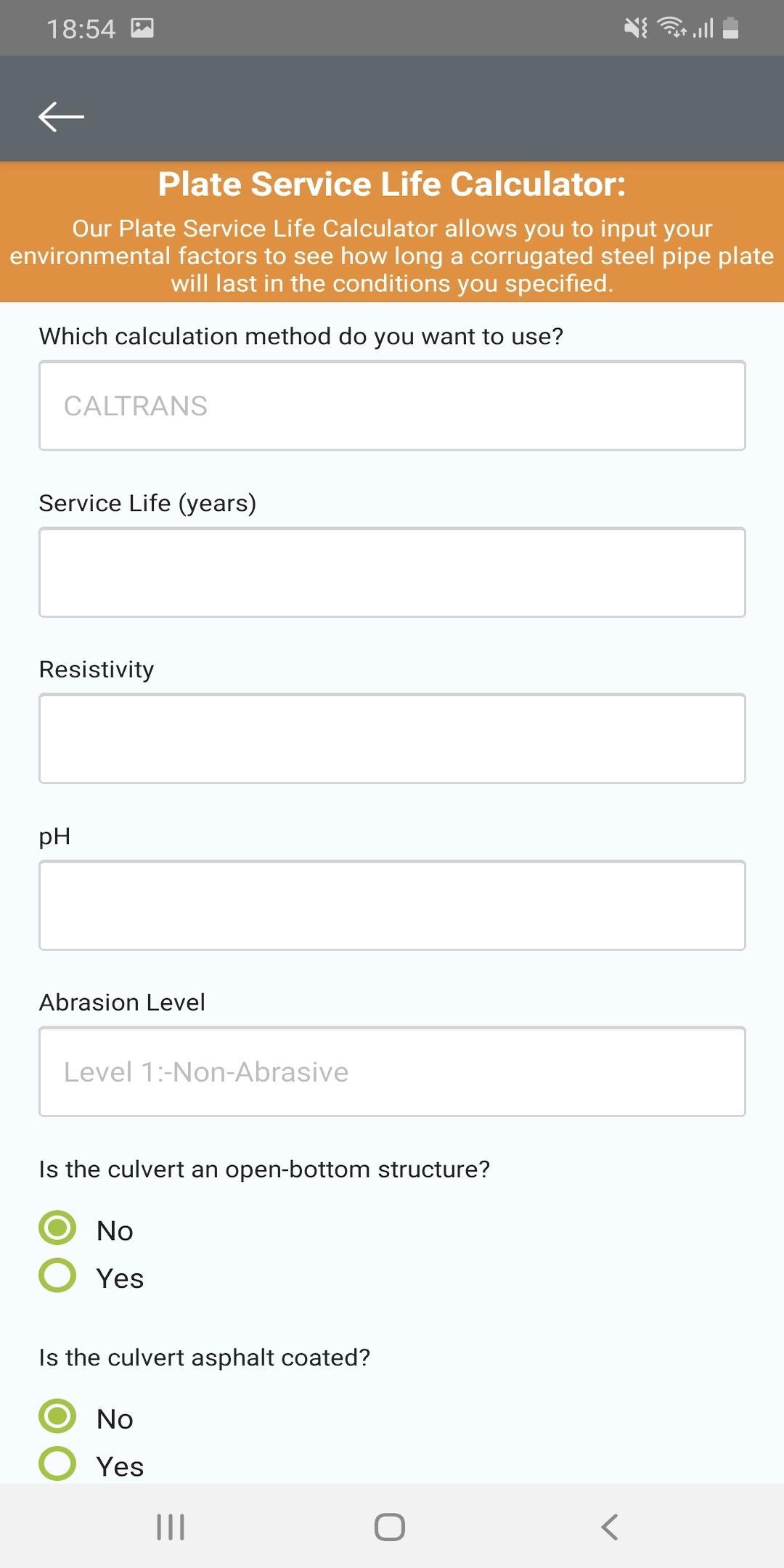The width and height of the screenshot is (784, 1568).
Task: Tap the Wi-Fi signal status icon
Action: click(x=671, y=28)
